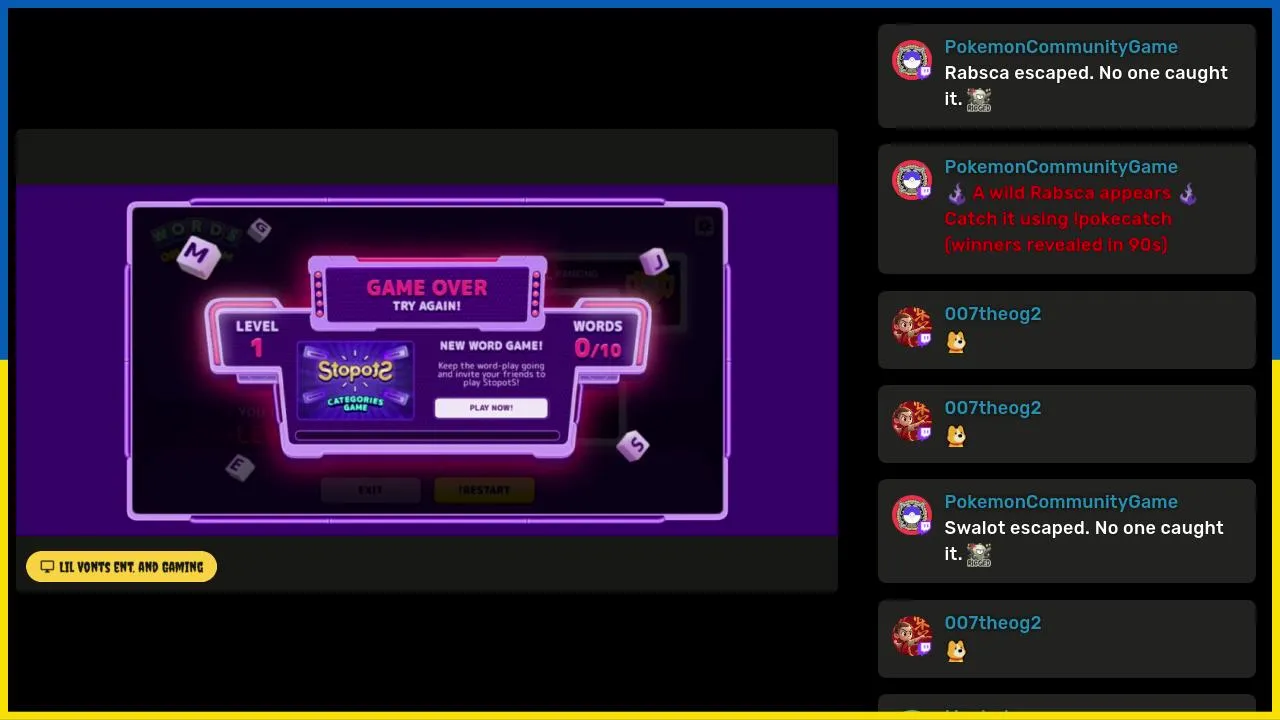
Task: Click 007theog2 avatar below the Swalot escaped message
Action: [912, 637]
